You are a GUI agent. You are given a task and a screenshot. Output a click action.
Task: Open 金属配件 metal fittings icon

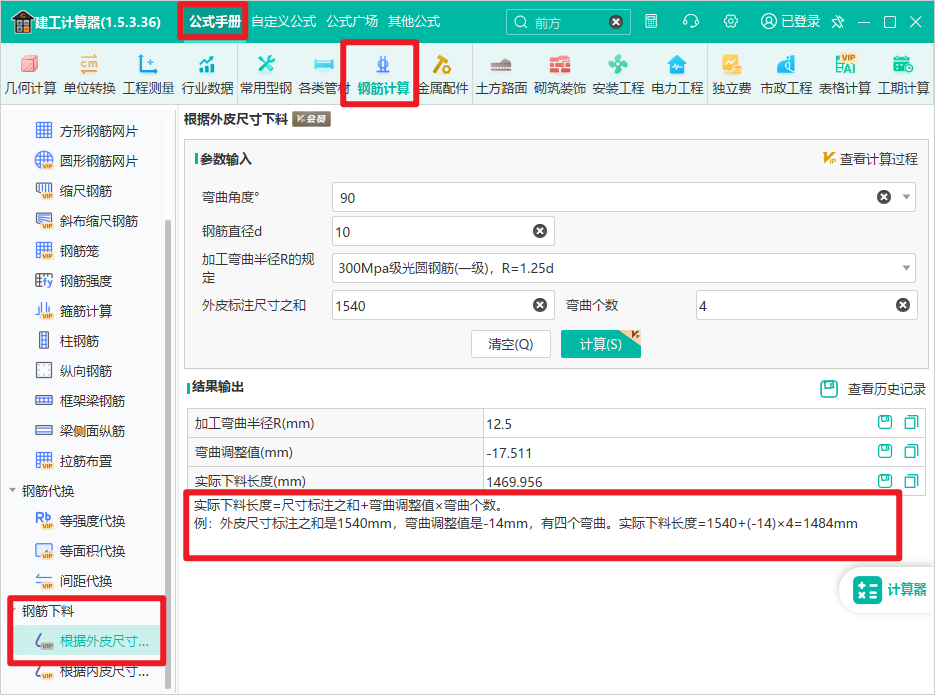point(442,75)
